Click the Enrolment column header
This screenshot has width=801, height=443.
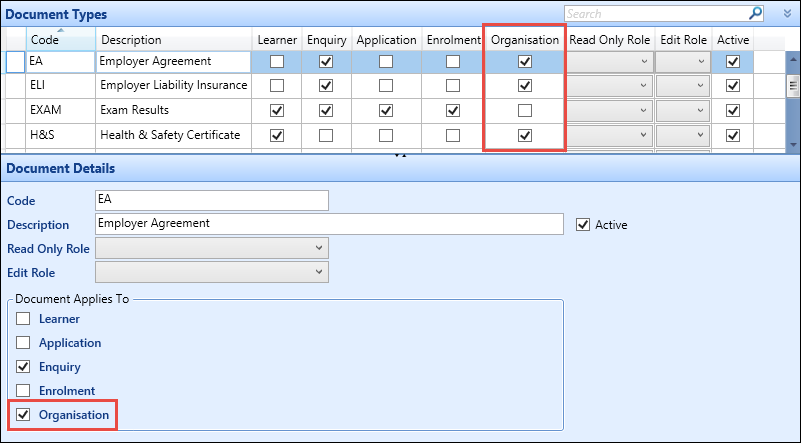coord(454,39)
